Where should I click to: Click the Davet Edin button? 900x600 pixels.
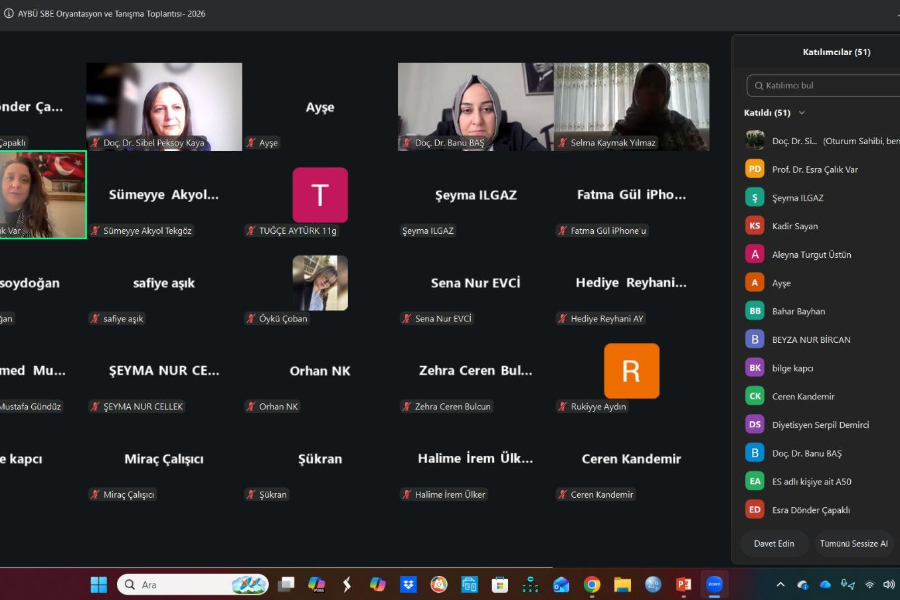(774, 543)
